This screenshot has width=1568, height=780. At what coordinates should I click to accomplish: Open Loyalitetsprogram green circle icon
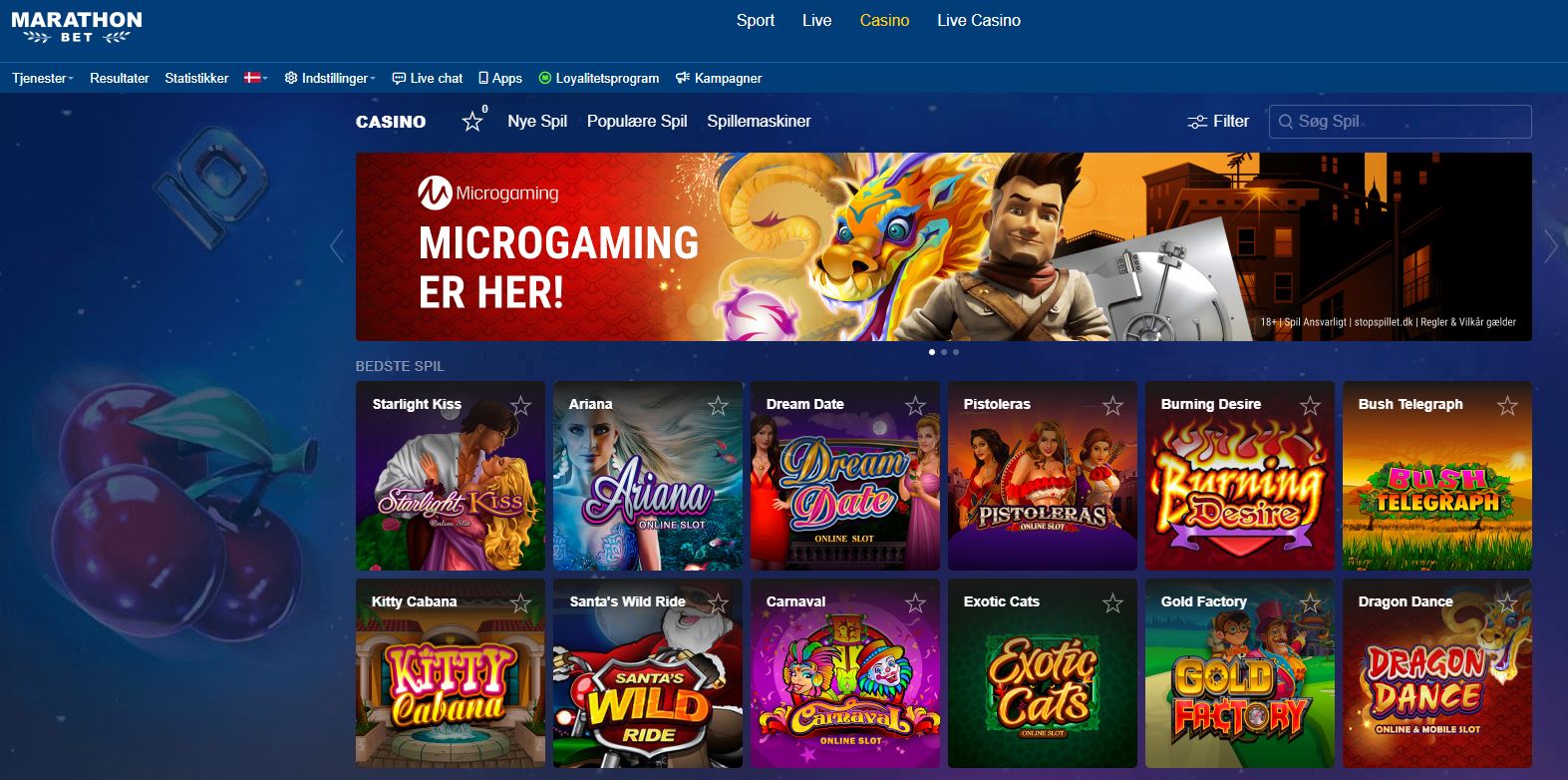coord(545,78)
